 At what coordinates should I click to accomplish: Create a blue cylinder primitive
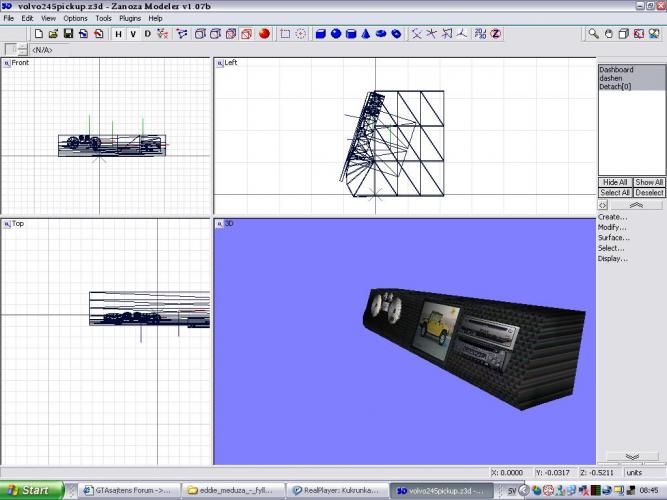tap(350, 33)
